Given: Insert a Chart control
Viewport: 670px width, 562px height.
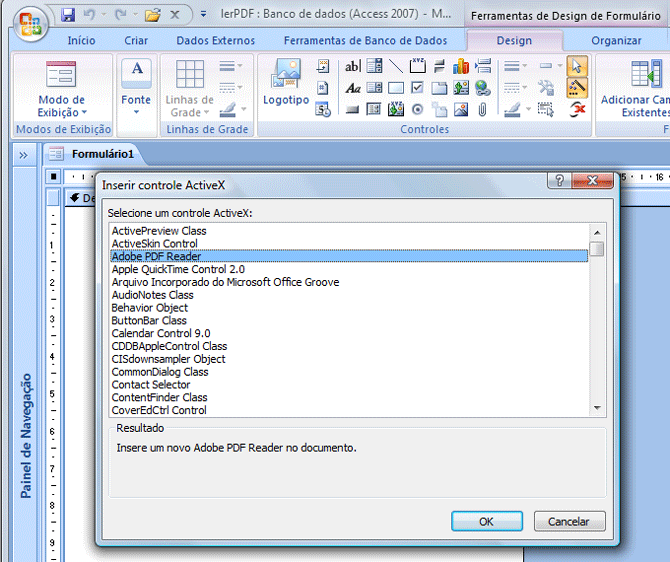Looking at the screenshot, I should click(x=461, y=66).
